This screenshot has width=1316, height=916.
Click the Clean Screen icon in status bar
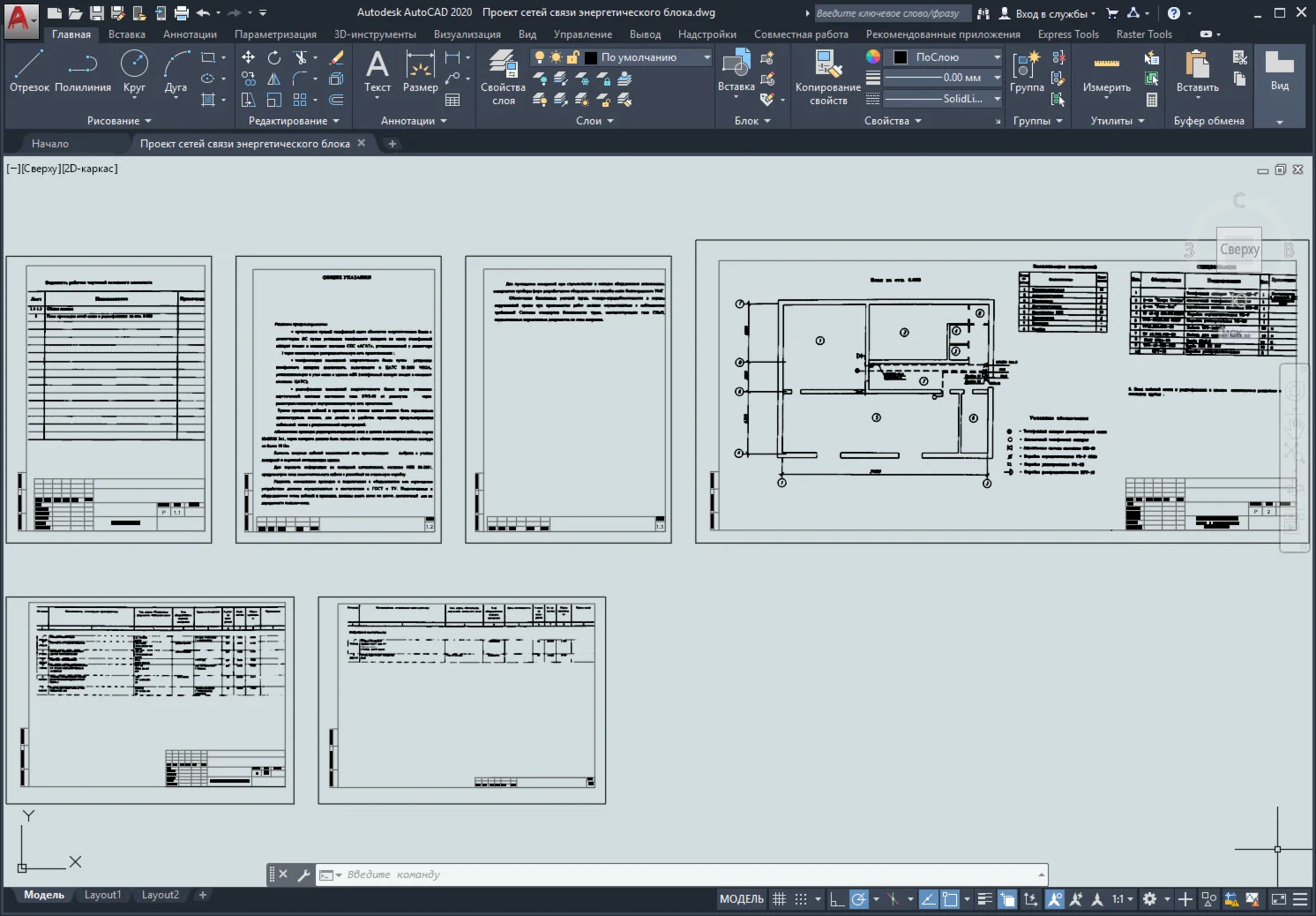click(x=1278, y=899)
